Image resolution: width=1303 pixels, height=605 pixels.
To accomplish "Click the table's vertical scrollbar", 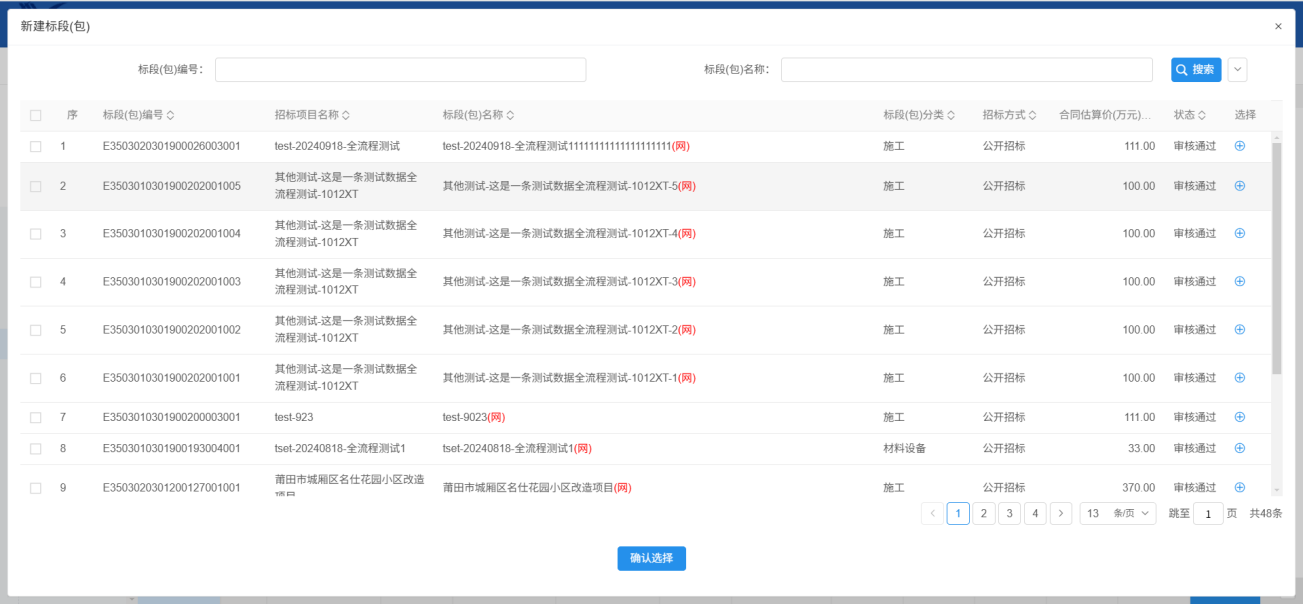I will pos(1276,260).
